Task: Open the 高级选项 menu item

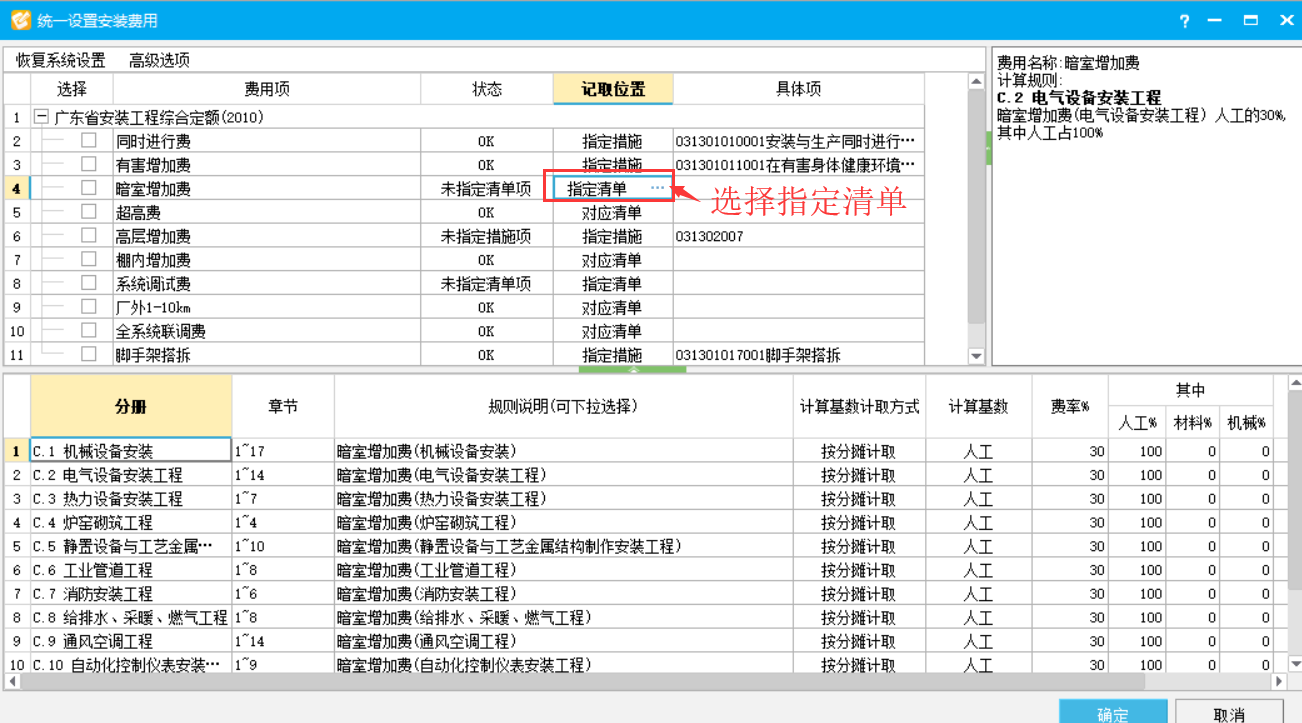Action: click(159, 60)
